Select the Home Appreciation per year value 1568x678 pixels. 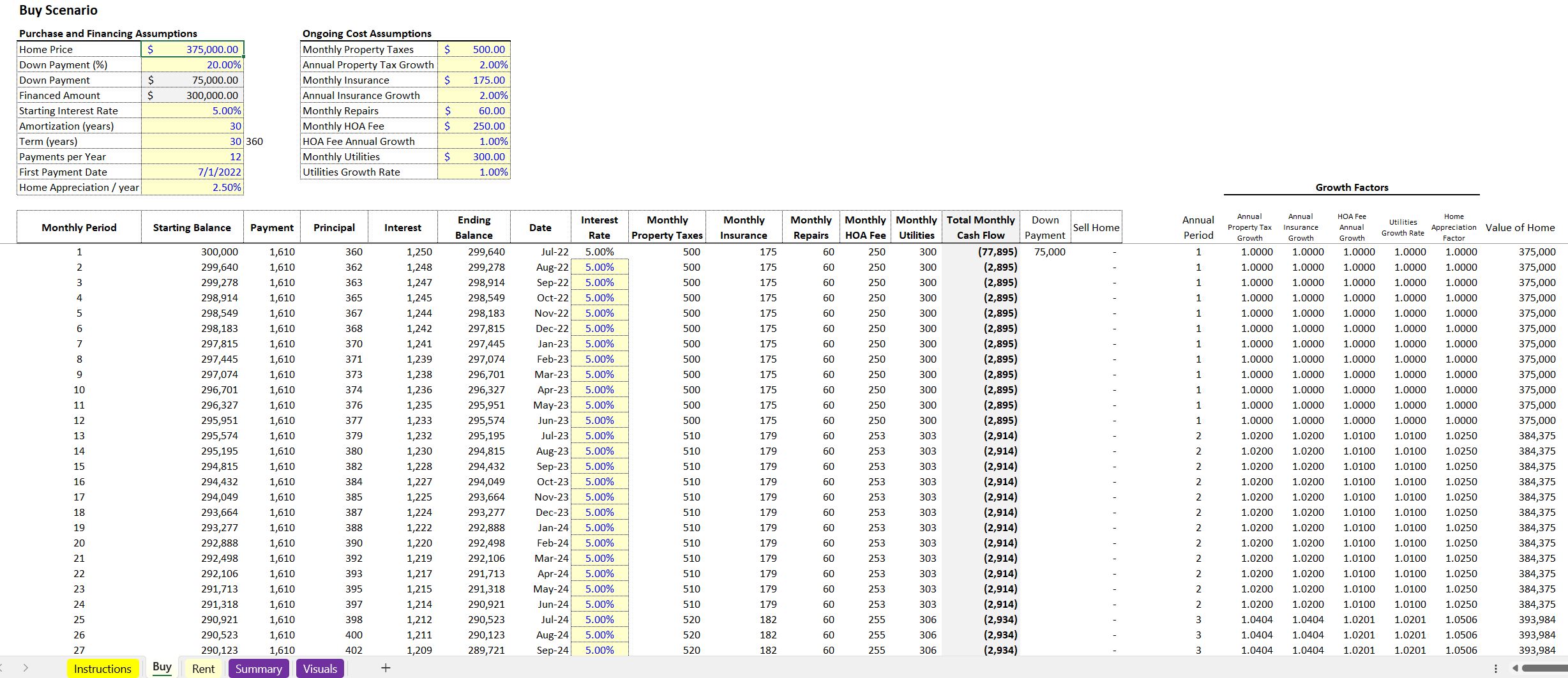pyautogui.click(x=192, y=187)
